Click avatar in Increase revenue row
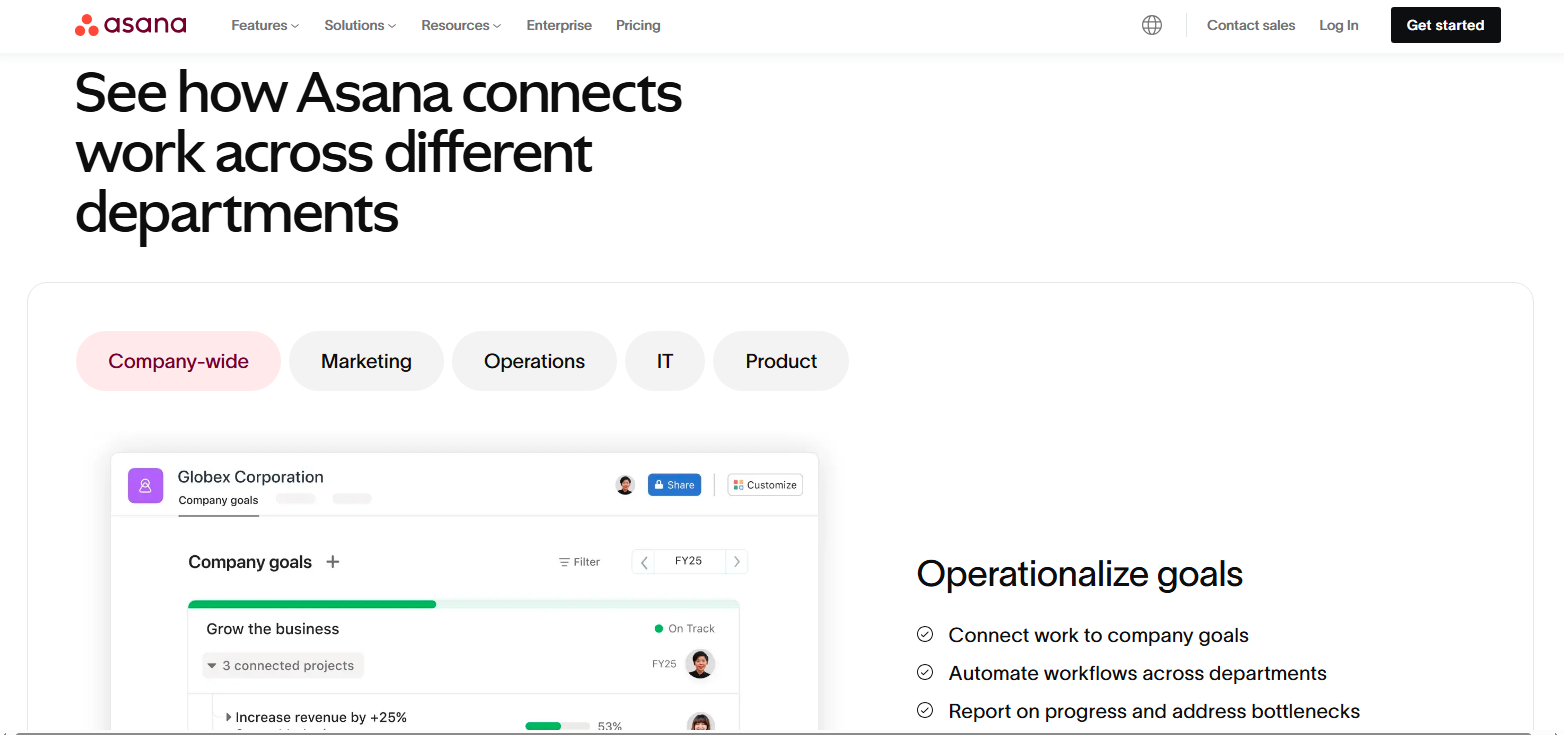This screenshot has width=1564, height=735. click(x=701, y=722)
